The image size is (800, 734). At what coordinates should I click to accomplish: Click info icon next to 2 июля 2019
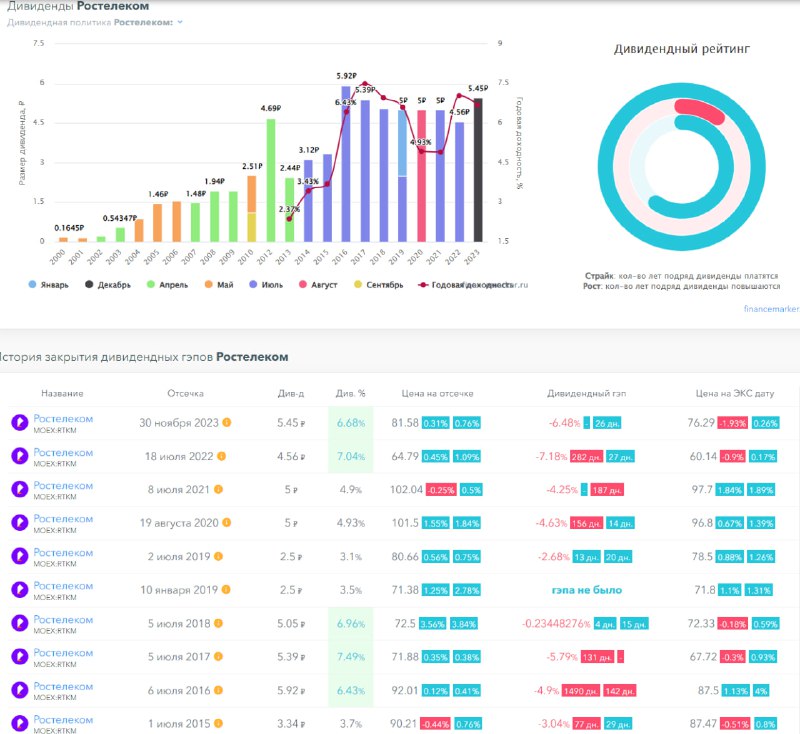[x=218, y=556]
